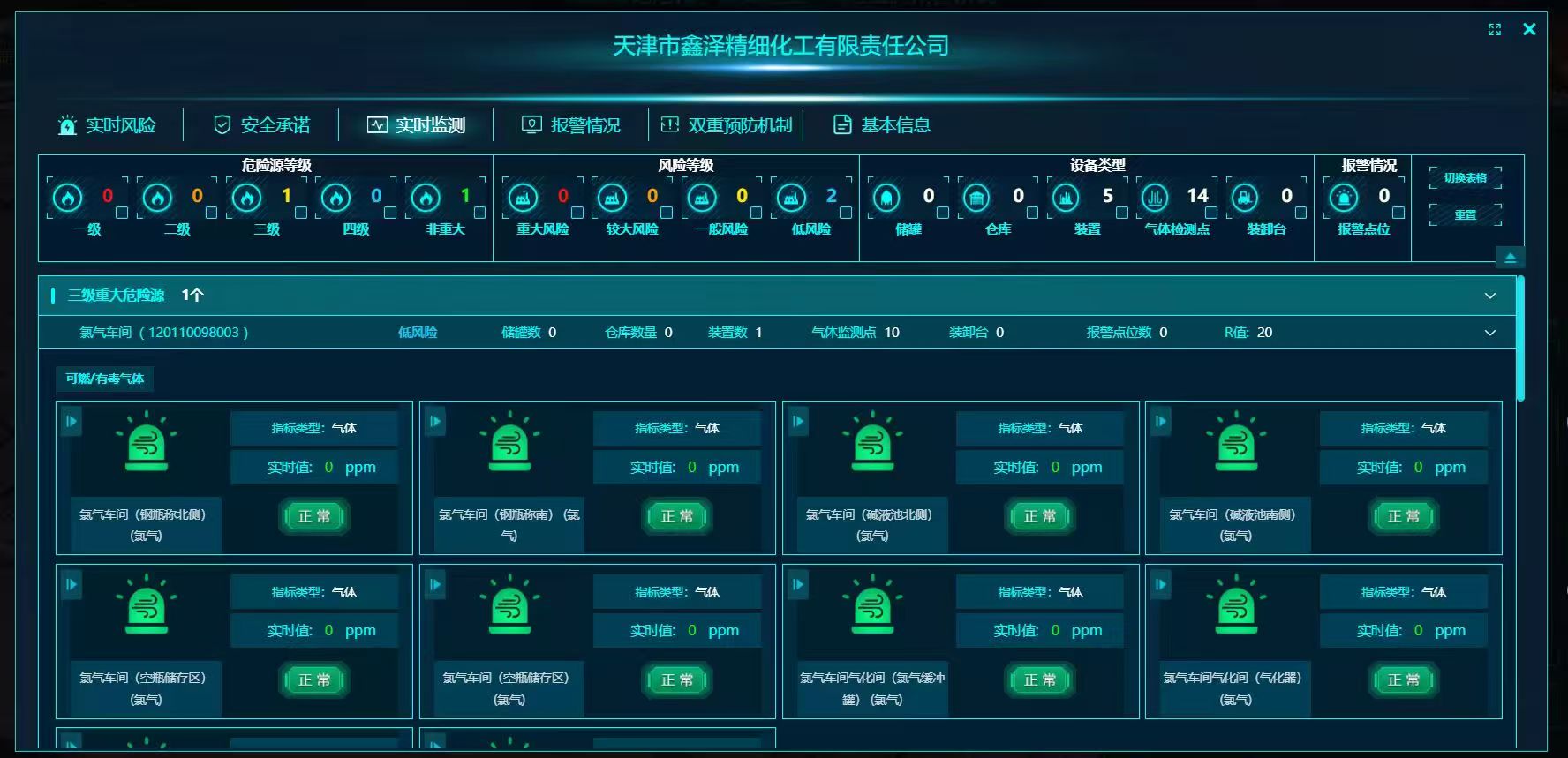Collapse filter panel with up-arrow button

click(1510, 258)
